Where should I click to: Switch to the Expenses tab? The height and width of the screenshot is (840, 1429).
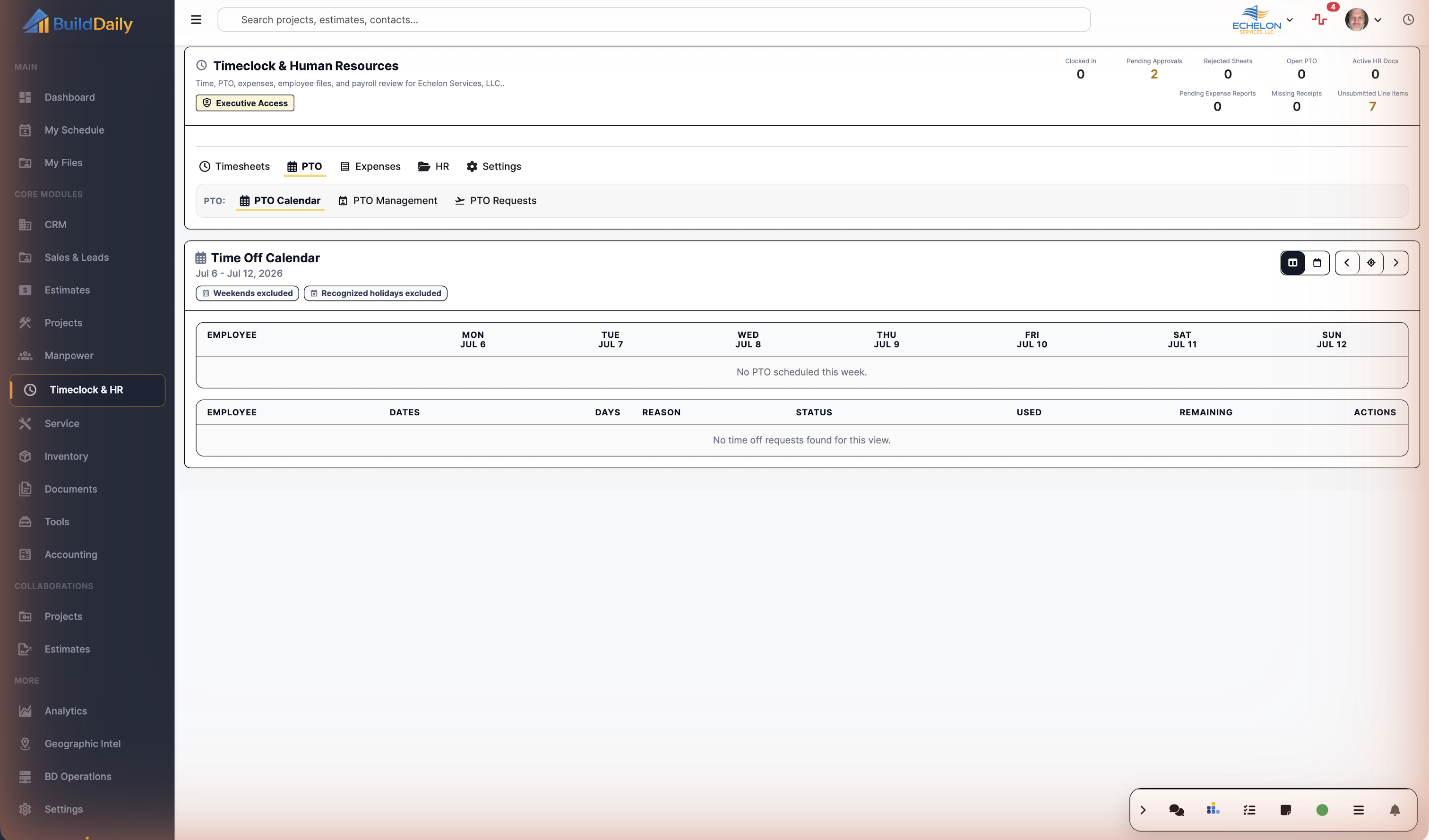point(370,166)
